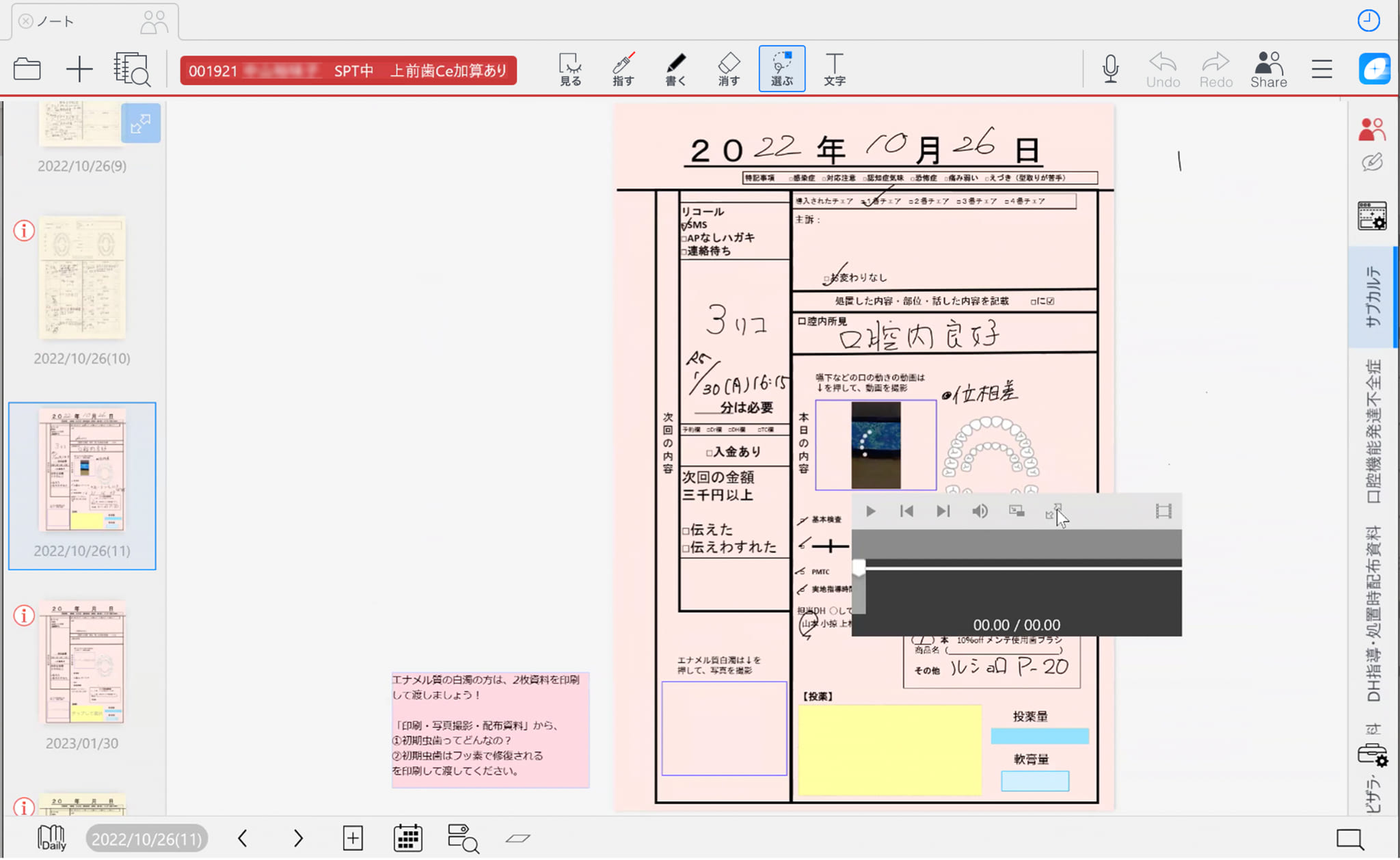1400x860 pixels.
Task: Select the 指す pointer tool
Action: [x=623, y=69]
